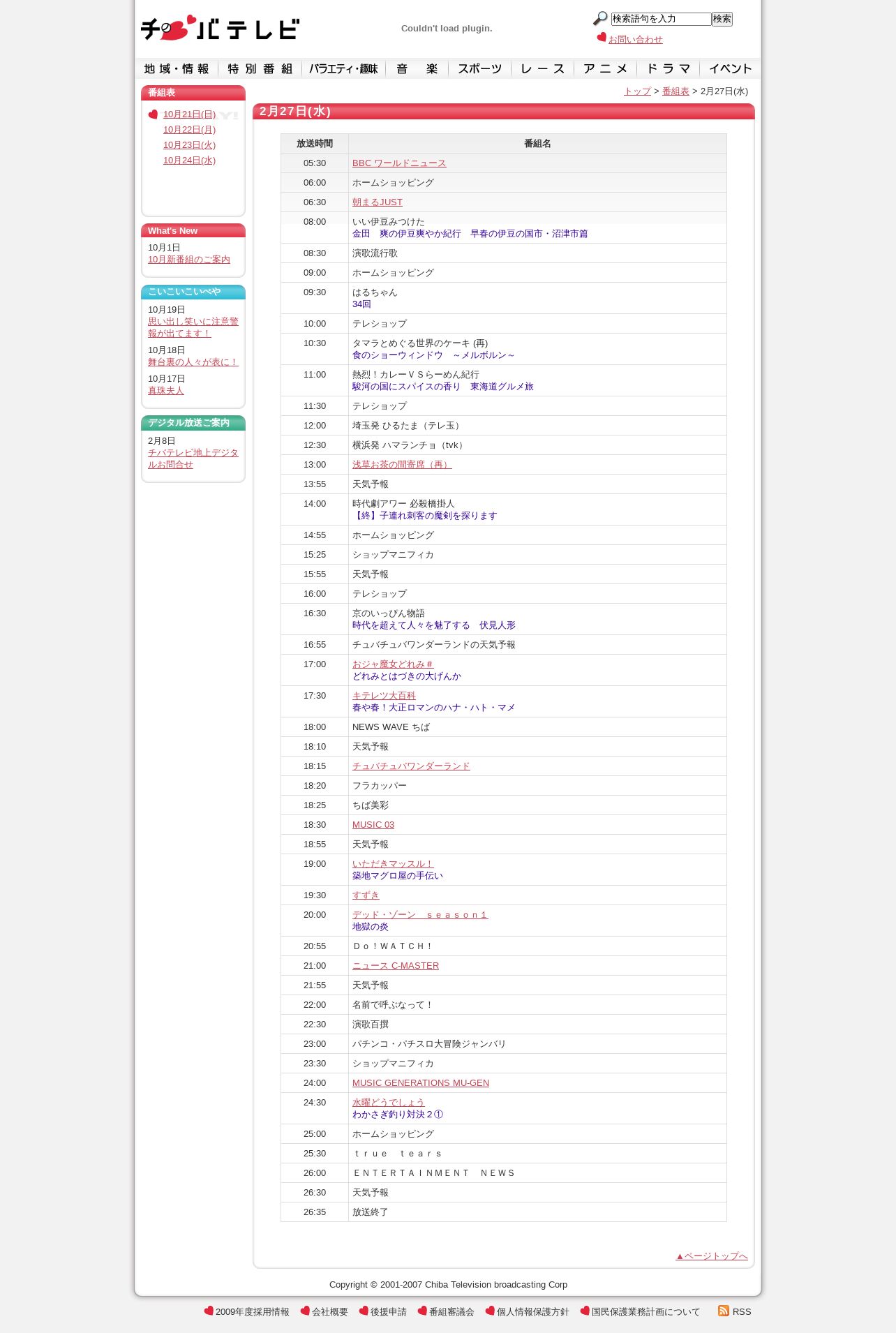Go to トップ breadcrumb link
896x1333 pixels.
[637, 91]
